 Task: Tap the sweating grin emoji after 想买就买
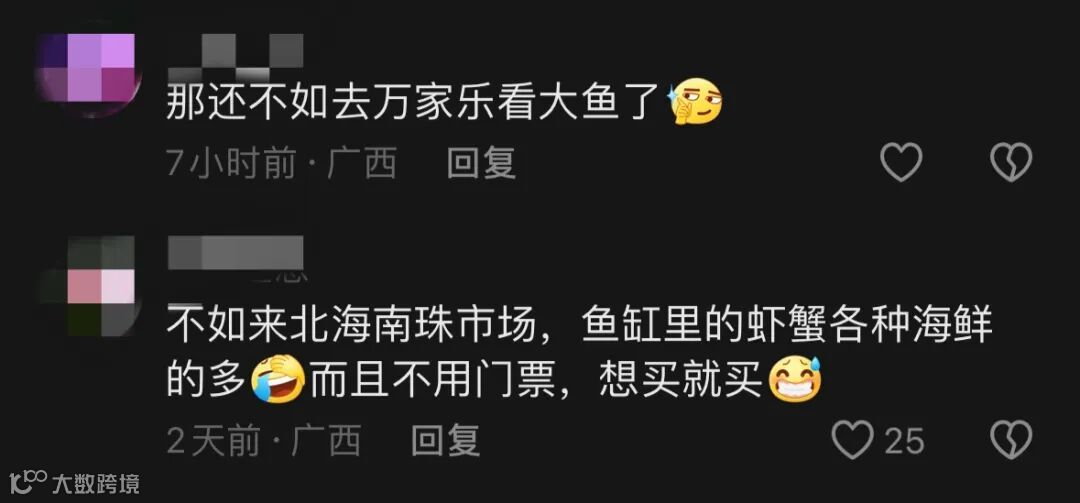(795, 379)
